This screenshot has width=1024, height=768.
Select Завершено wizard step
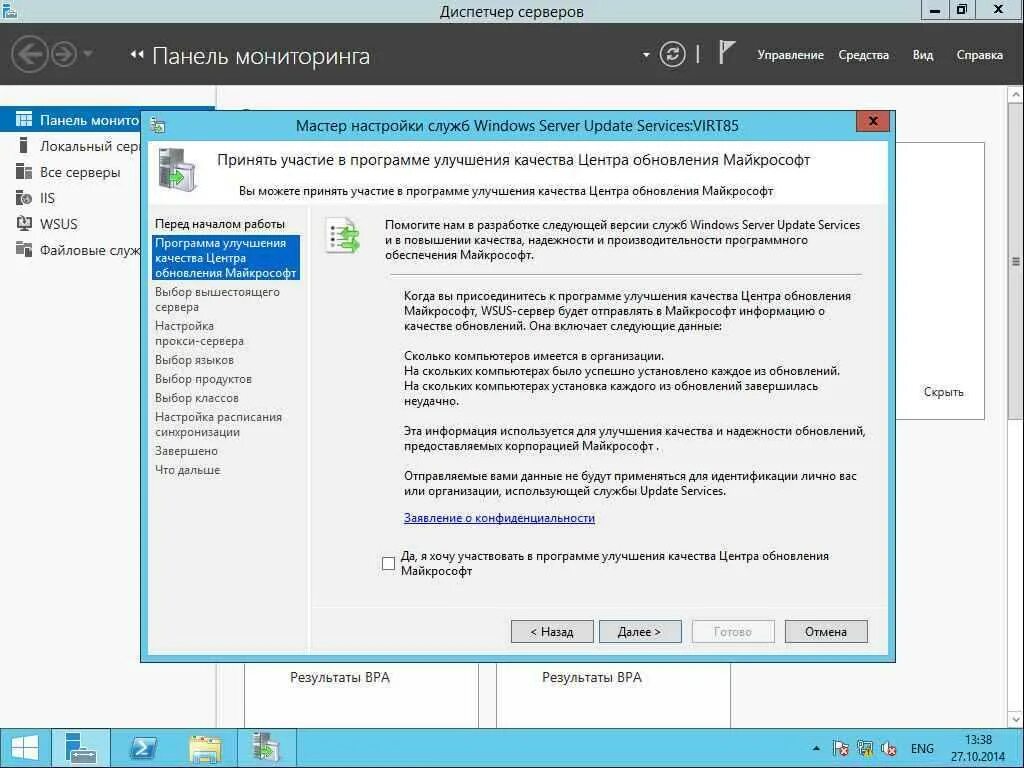click(186, 451)
